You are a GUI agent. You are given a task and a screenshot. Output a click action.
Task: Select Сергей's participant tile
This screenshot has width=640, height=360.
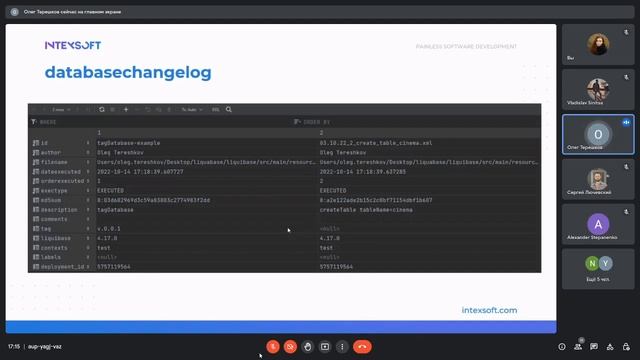pos(598,179)
